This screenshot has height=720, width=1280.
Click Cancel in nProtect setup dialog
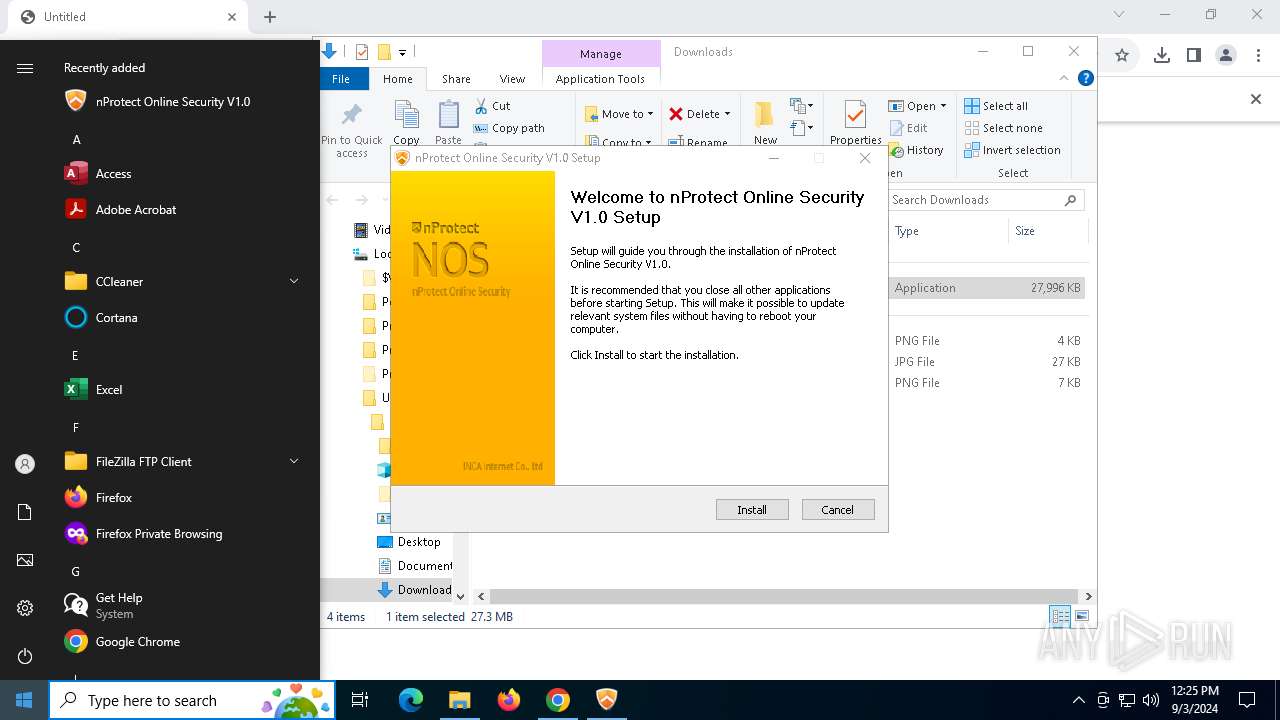838,510
